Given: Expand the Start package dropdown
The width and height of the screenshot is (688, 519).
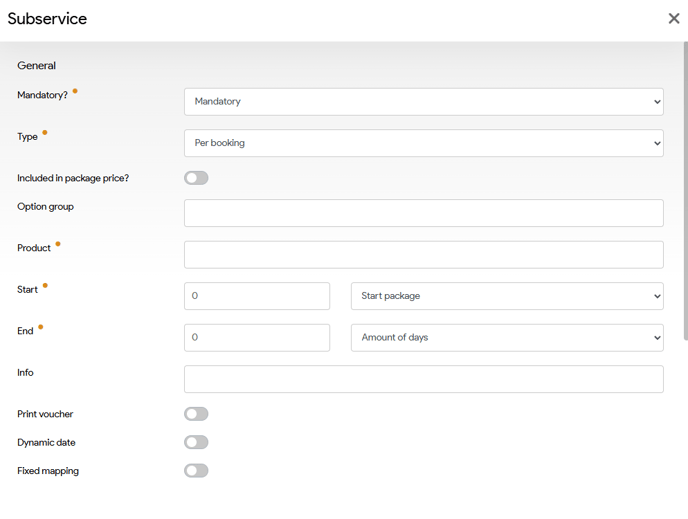Looking at the screenshot, I should click(506, 296).
